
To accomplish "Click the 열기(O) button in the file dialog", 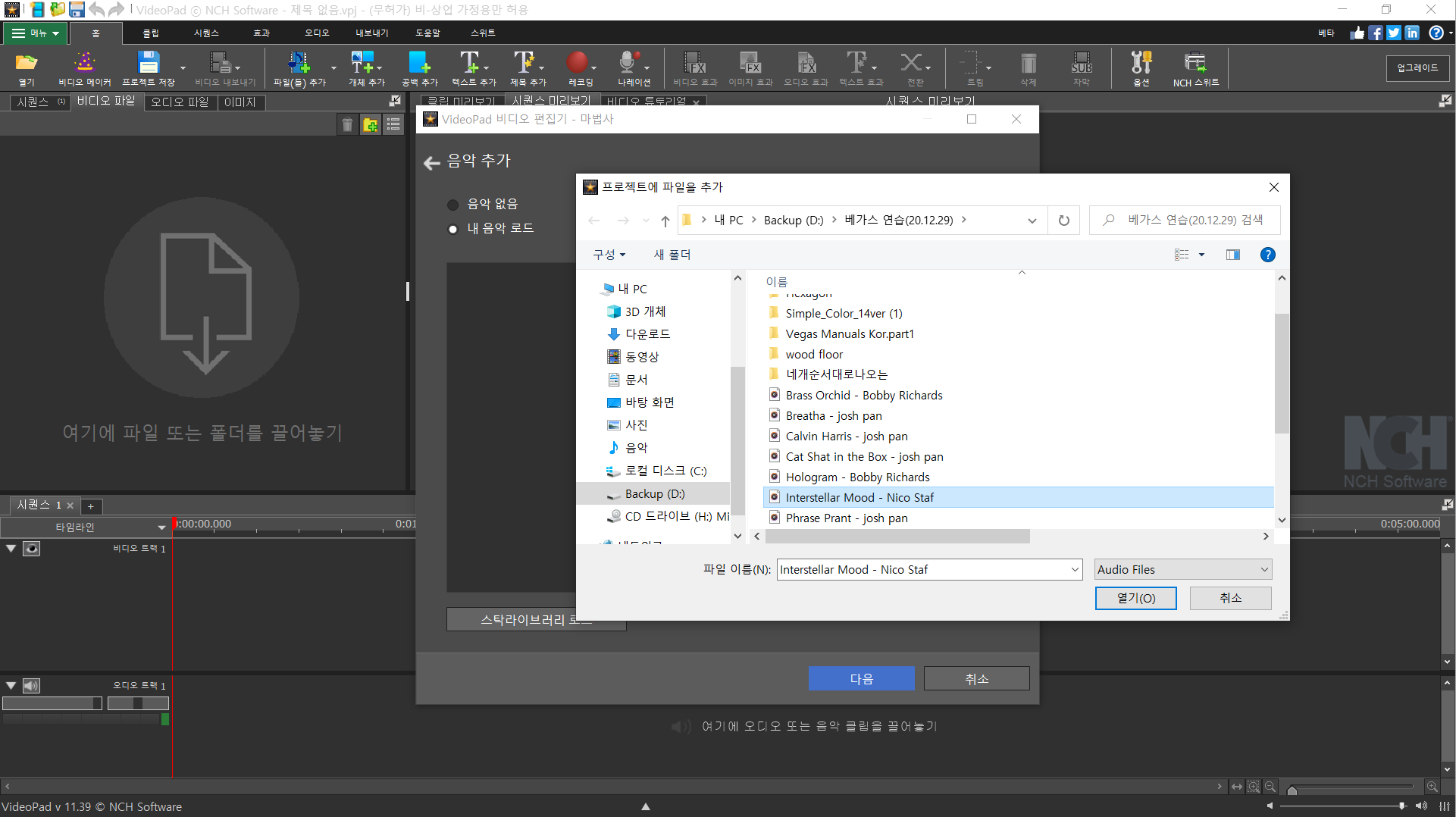I will (x=1136, y=598).
